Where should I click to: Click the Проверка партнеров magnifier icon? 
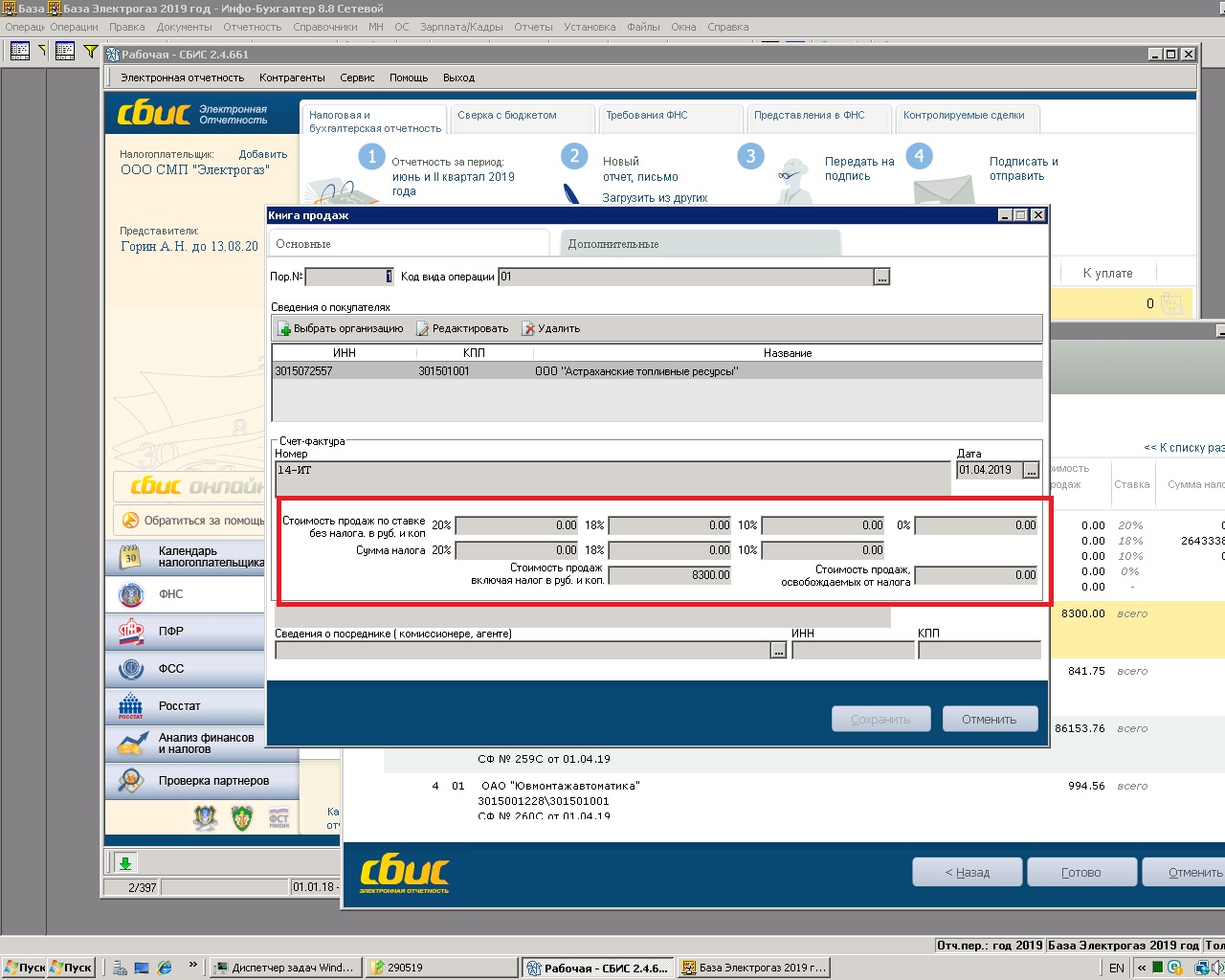(131, 781)
